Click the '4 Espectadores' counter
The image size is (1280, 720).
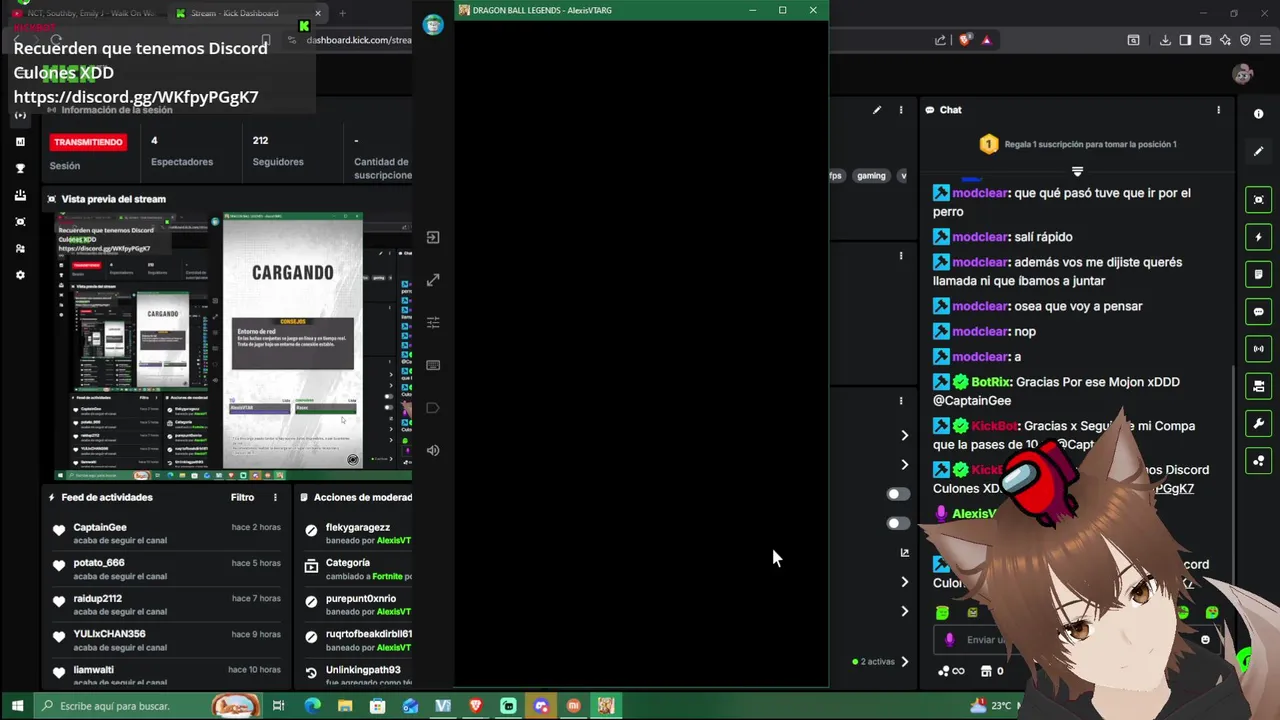[181, 151]
